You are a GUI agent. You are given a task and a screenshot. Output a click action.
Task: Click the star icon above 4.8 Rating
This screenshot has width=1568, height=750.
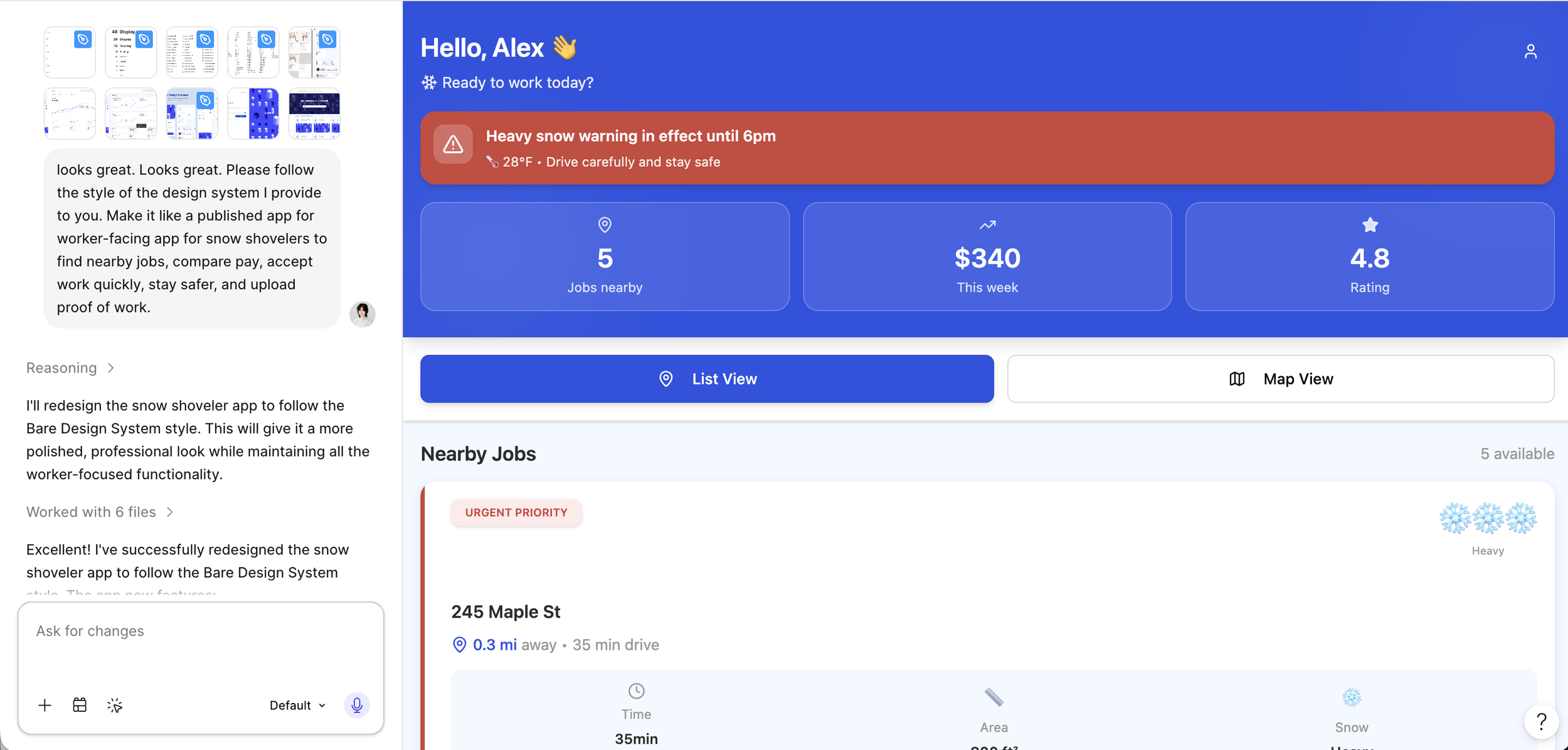[x=1370, y=224]
